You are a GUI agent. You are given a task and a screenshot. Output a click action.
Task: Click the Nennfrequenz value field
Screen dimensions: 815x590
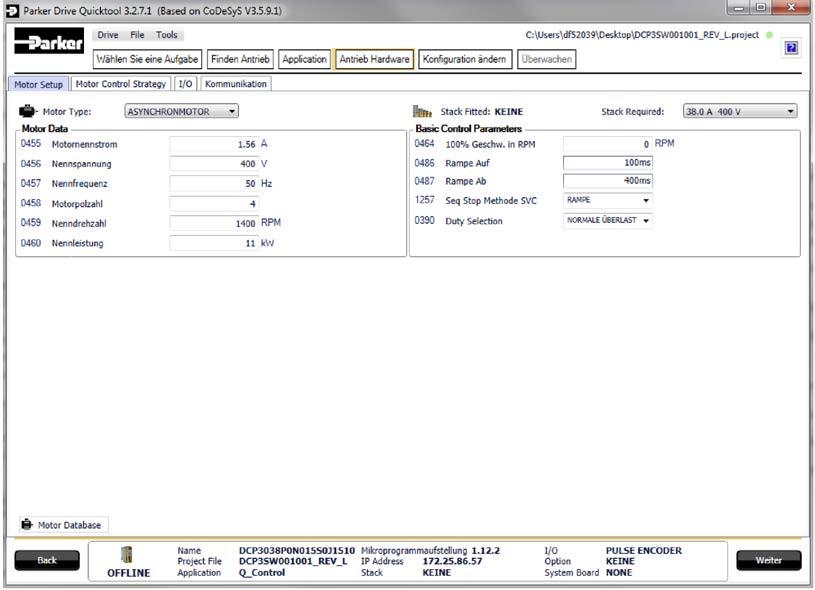[214, 183]
